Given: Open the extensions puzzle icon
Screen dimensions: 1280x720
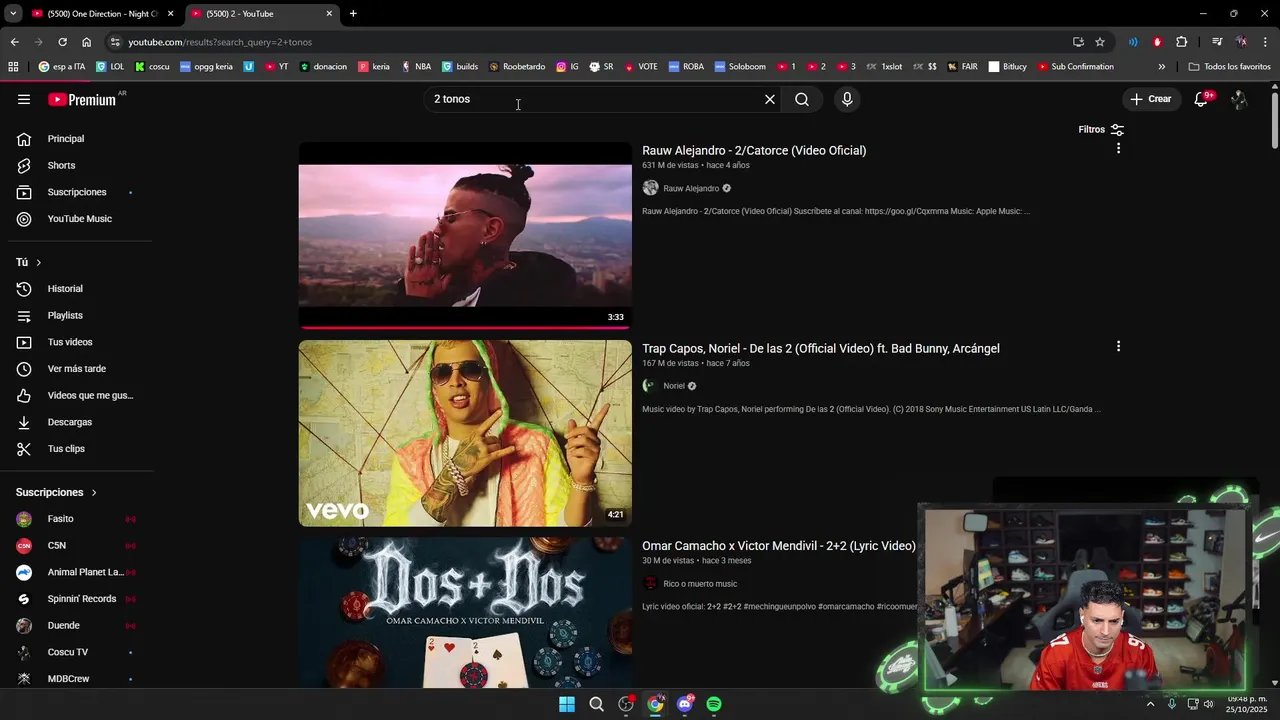Looking at the screenshot, I should pyautogui.click(x=1181, y=42).
